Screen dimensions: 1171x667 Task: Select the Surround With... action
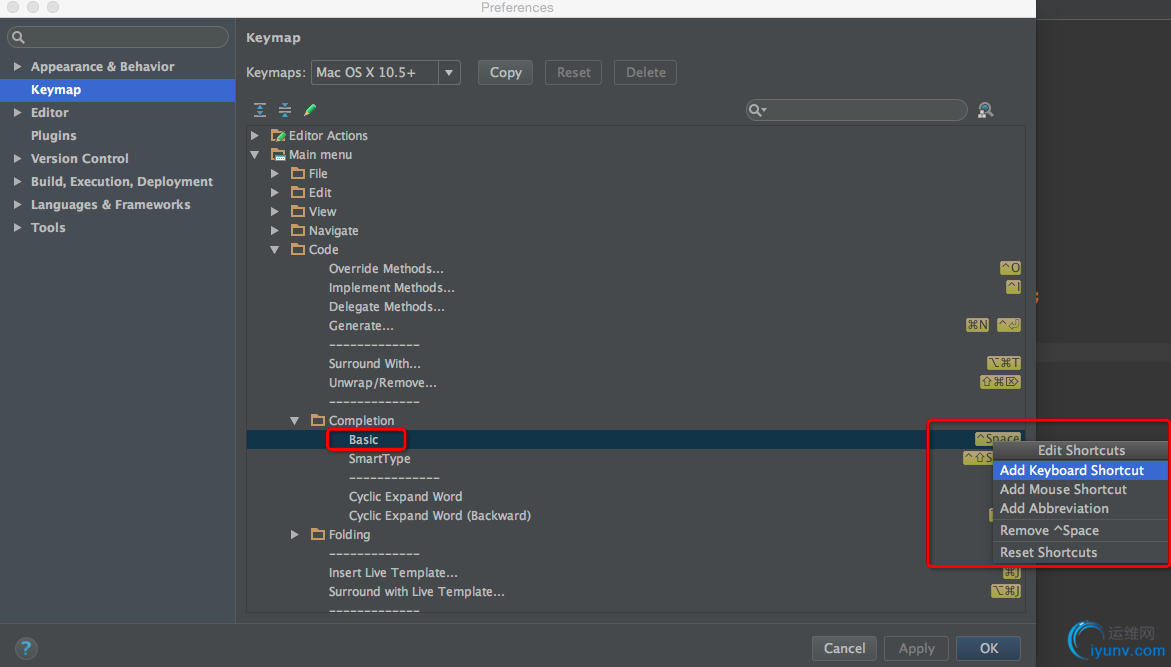coord(375,364)
